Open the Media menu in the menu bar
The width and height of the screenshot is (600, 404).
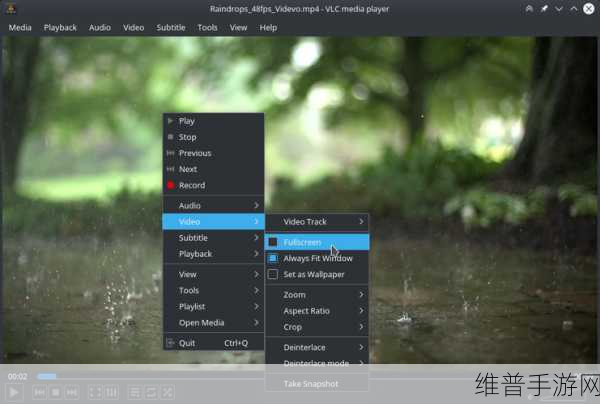(20, 28)
